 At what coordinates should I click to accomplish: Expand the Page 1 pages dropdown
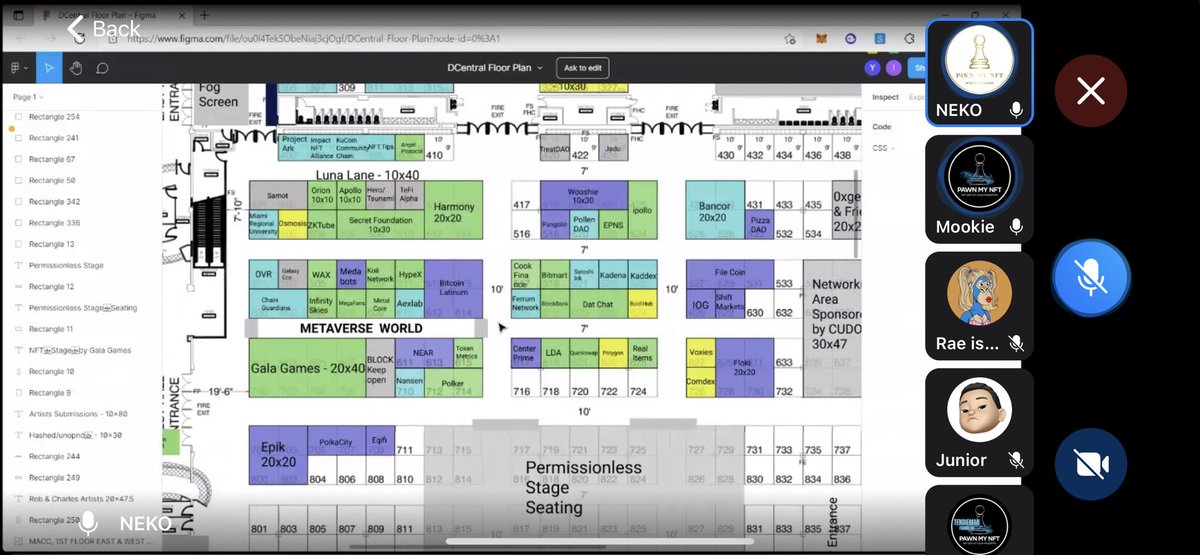coord(27,97)
